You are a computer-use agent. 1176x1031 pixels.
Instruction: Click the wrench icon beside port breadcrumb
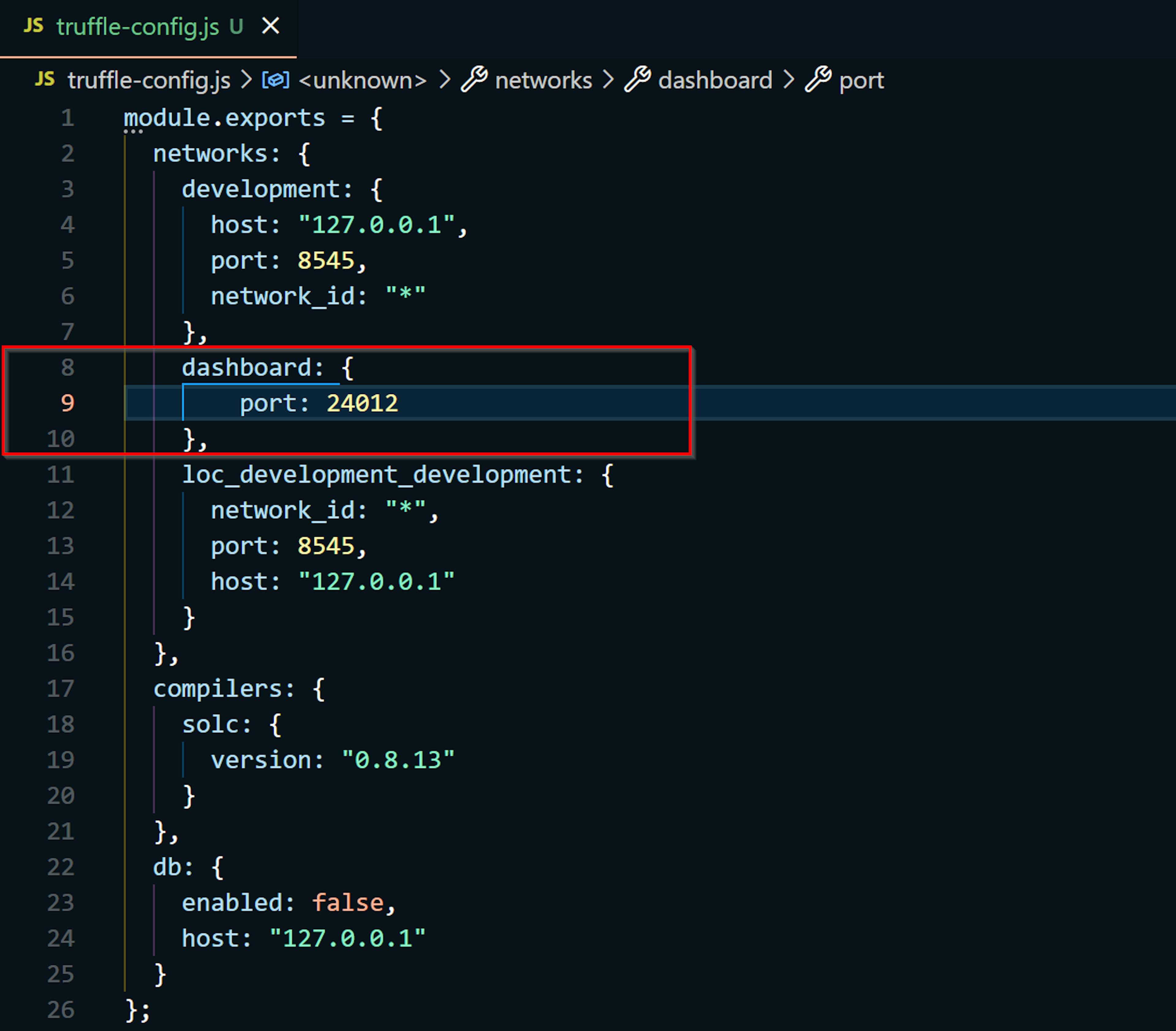[819, 80]
